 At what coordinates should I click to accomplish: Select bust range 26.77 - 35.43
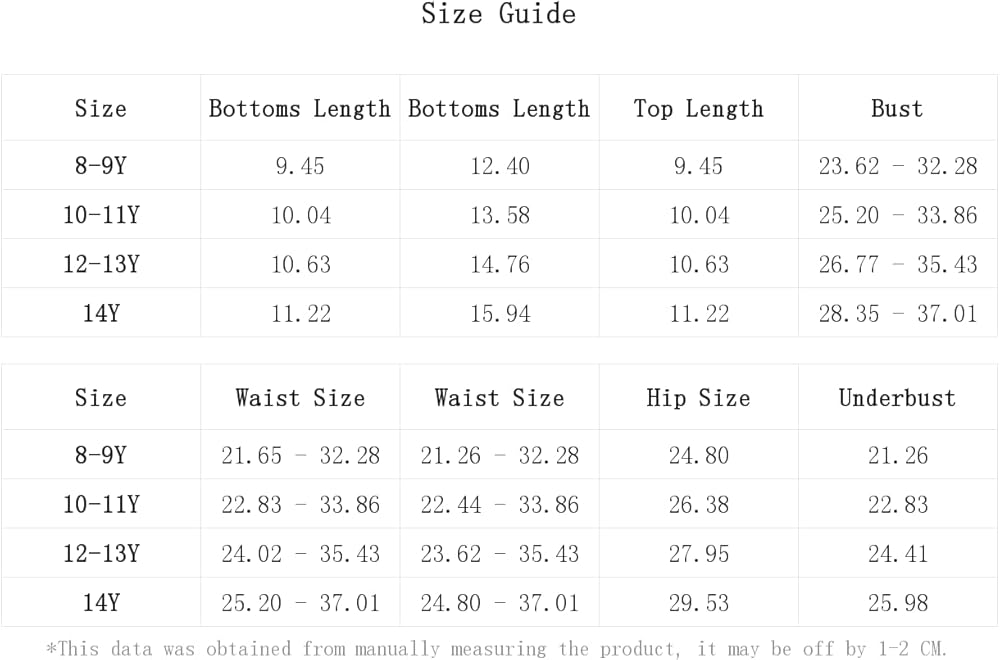pos(897,265)
